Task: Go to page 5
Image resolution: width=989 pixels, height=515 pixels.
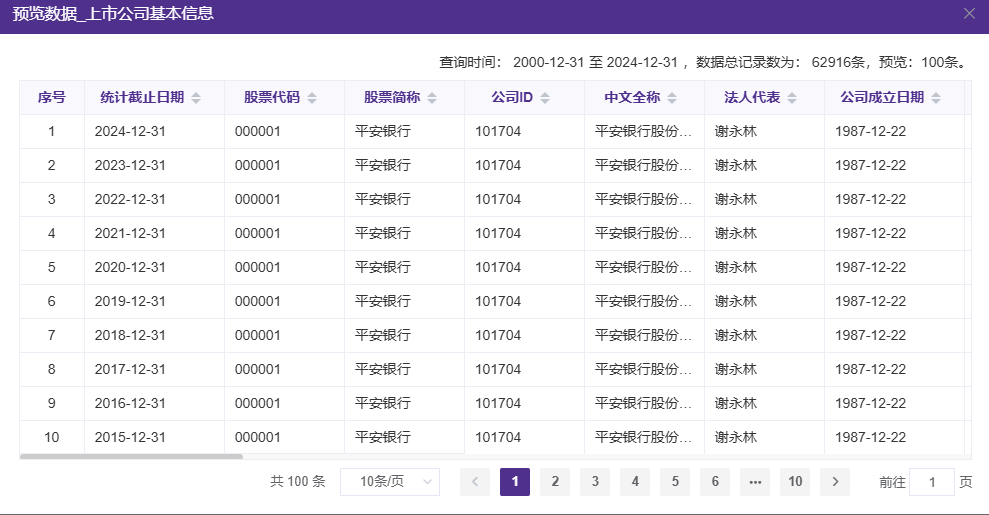Action: tap(675, 482)
